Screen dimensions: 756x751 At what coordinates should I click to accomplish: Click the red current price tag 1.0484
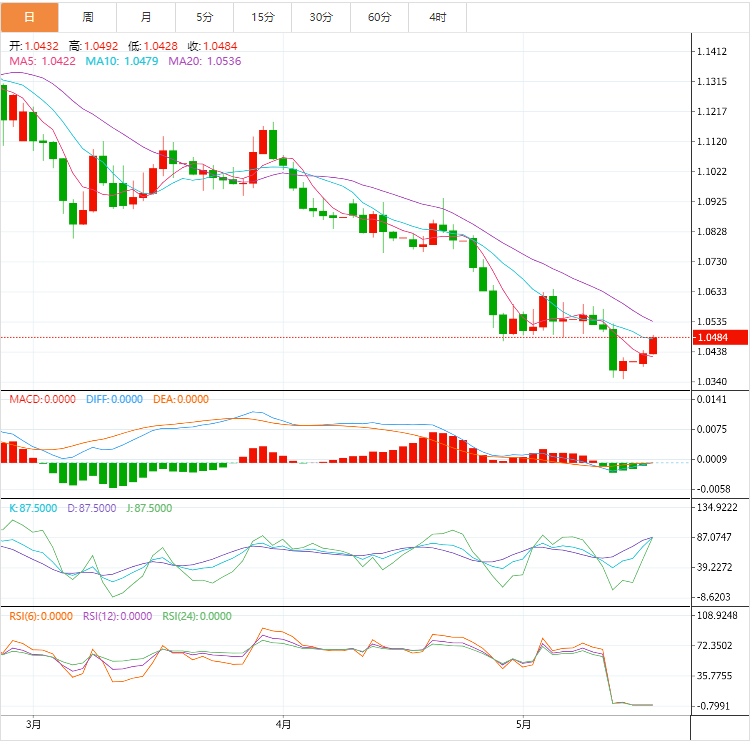pyautogui.click(x=720, y=337)
